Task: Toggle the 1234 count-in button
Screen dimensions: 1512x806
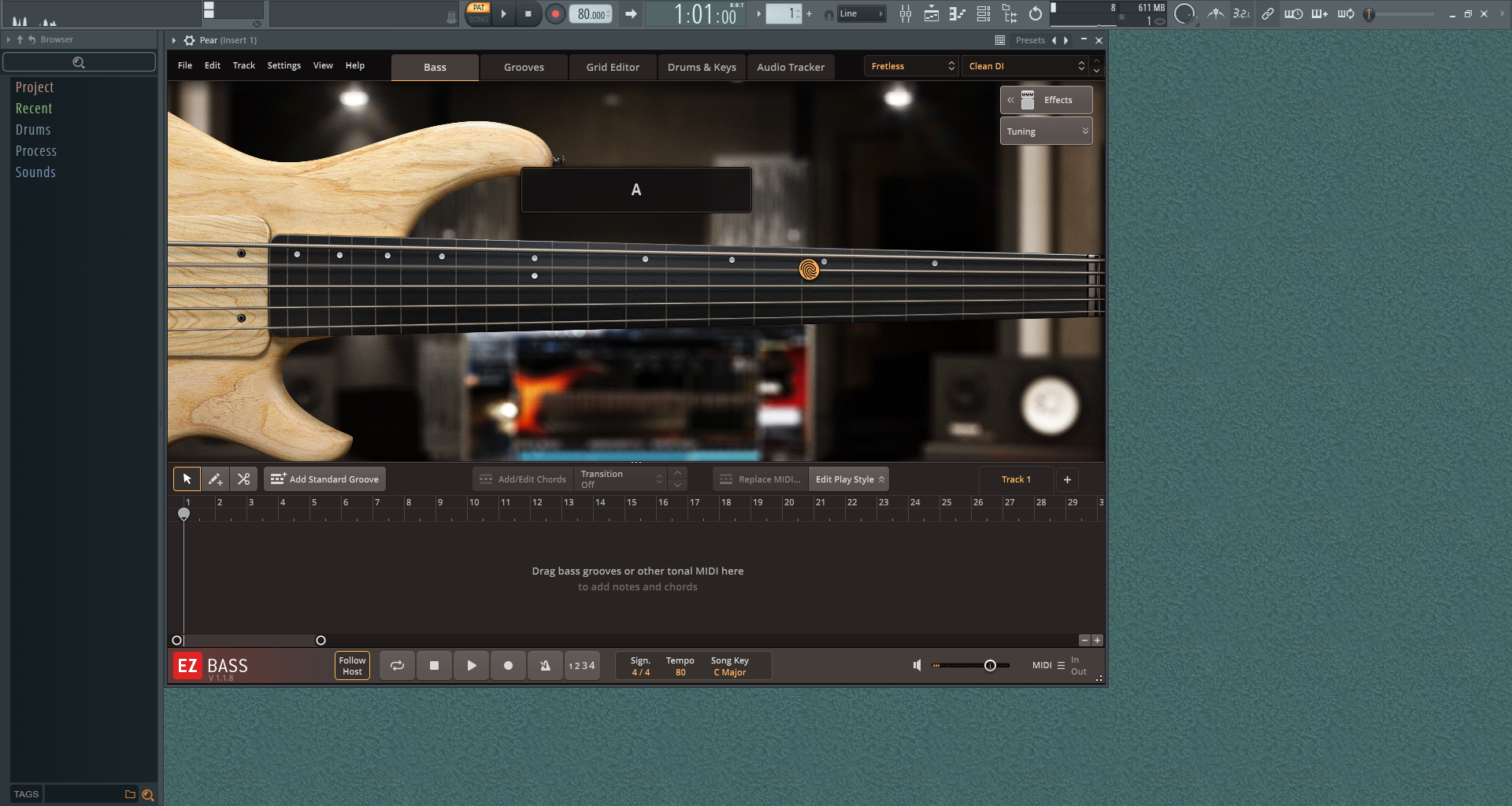Action: [x=582, y=665]
